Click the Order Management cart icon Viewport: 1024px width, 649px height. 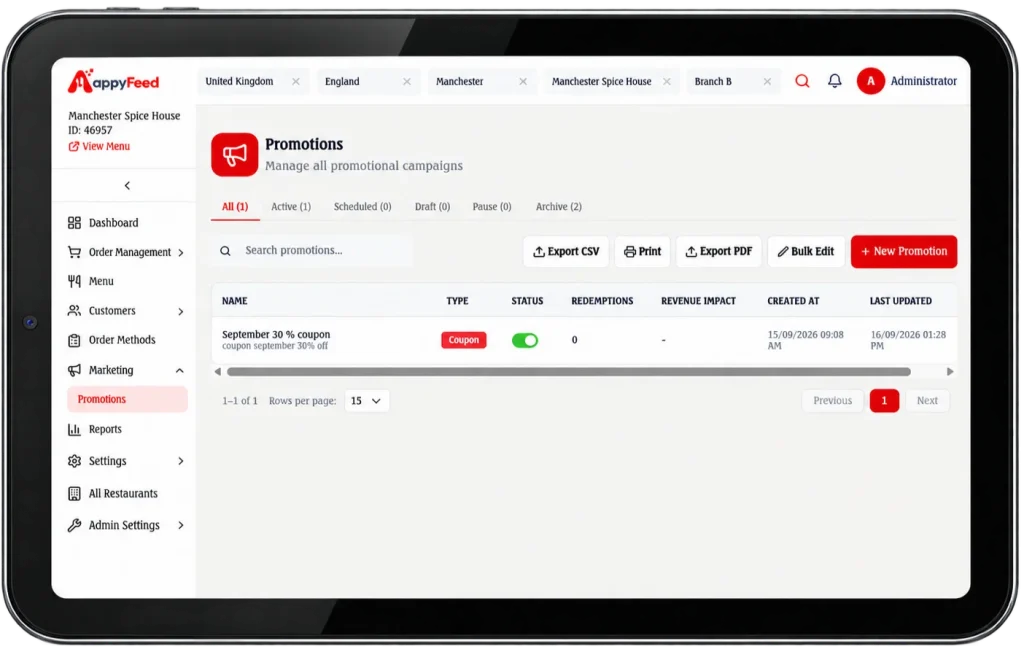click(x=74, y=252)
